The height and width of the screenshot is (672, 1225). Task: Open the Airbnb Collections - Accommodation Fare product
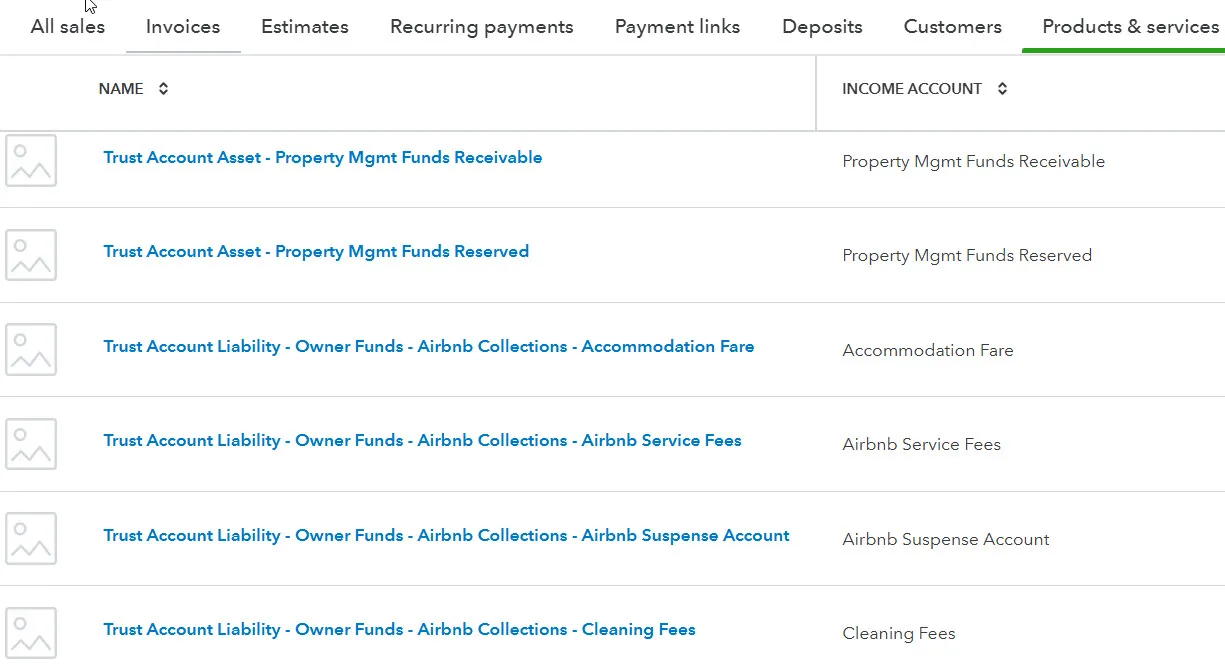(x=428, y=347)
